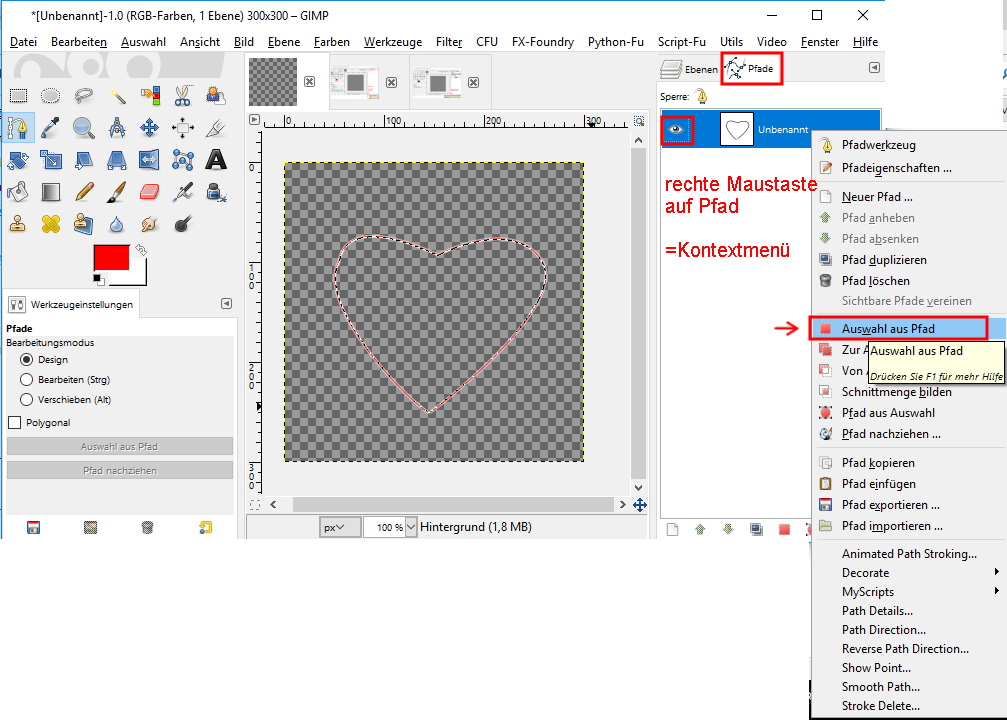Open the zoom percentage dropdown arrow
This screenshot has height=720, width=1007.
click(x=411, y=527)
